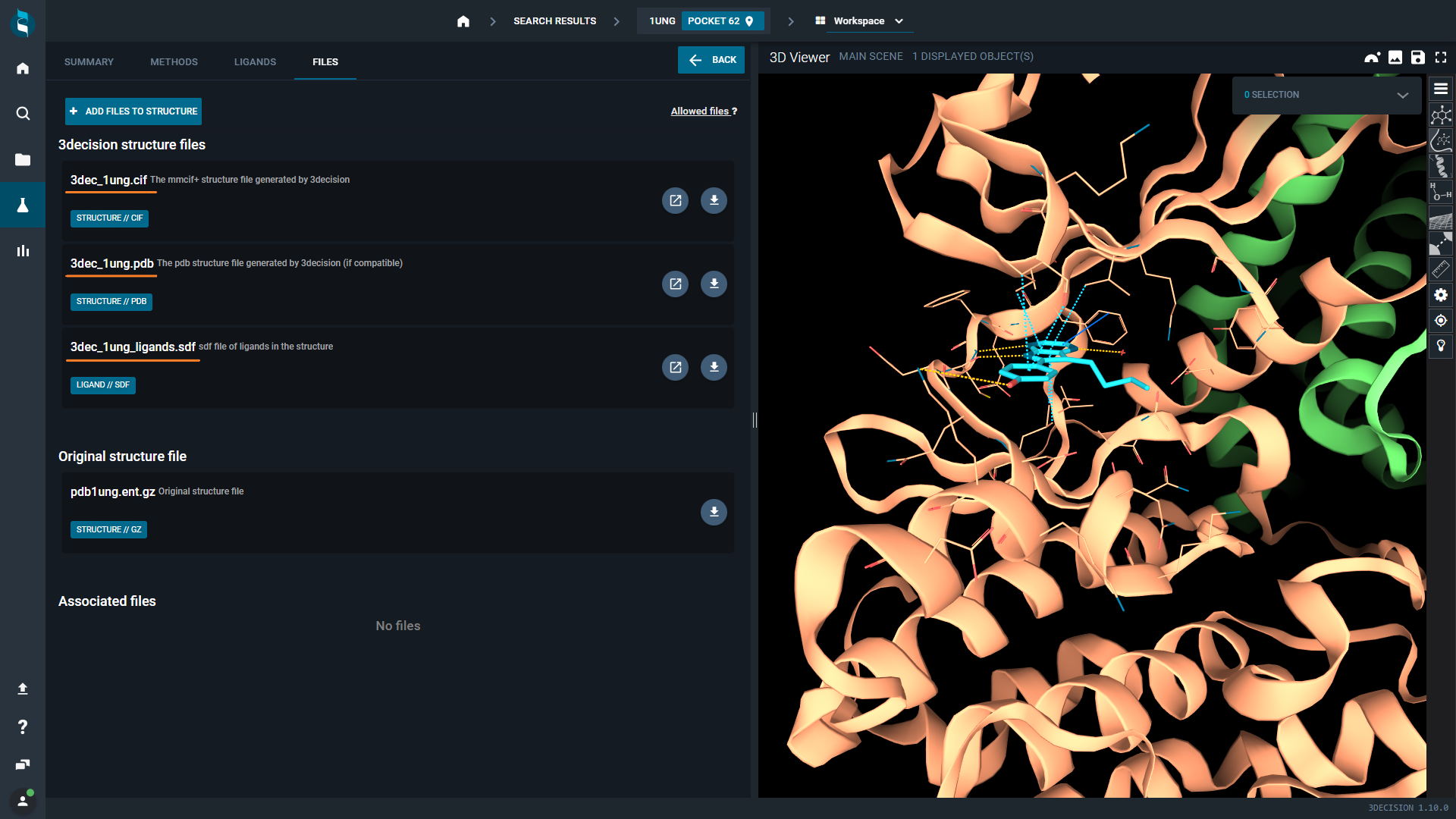Open the ligand display options icon
Viewport: 1456px width, 819px height.
click(x=1440, y=115)
